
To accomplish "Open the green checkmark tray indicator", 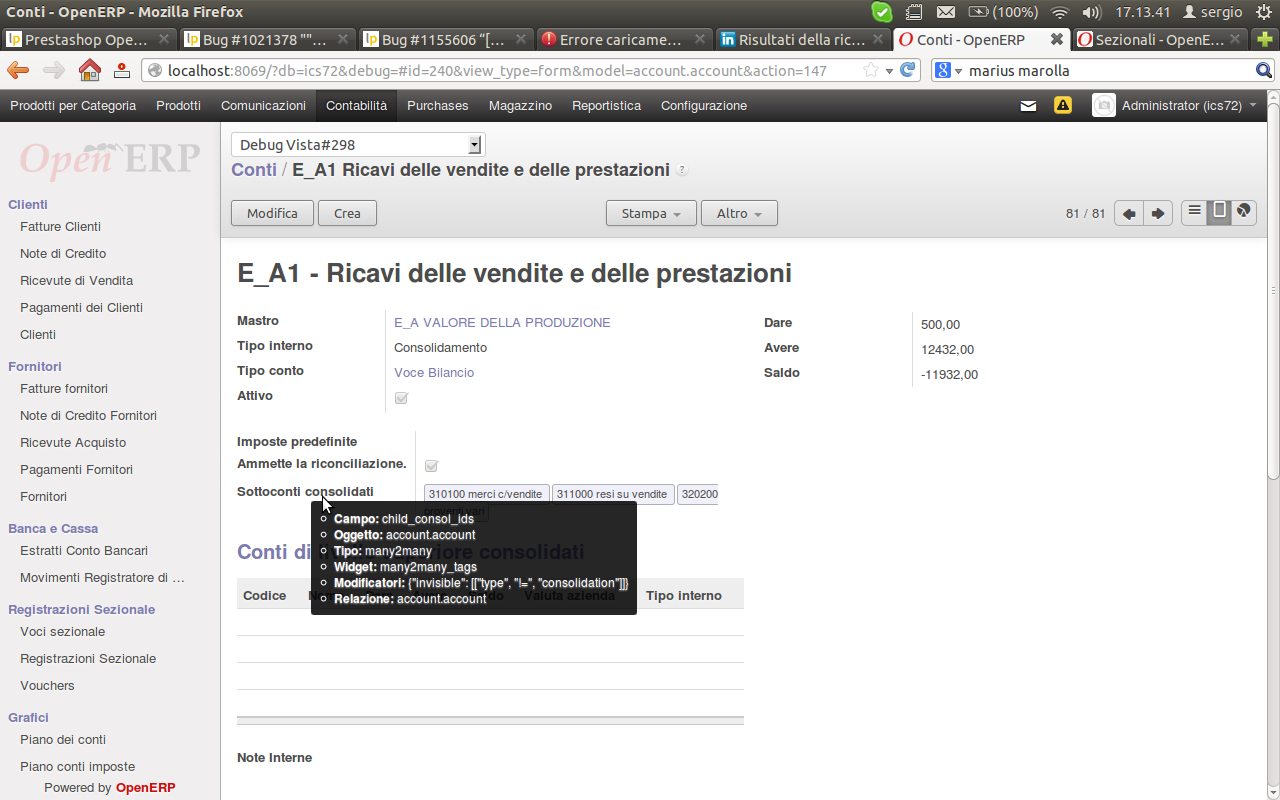I will (882, 12).
